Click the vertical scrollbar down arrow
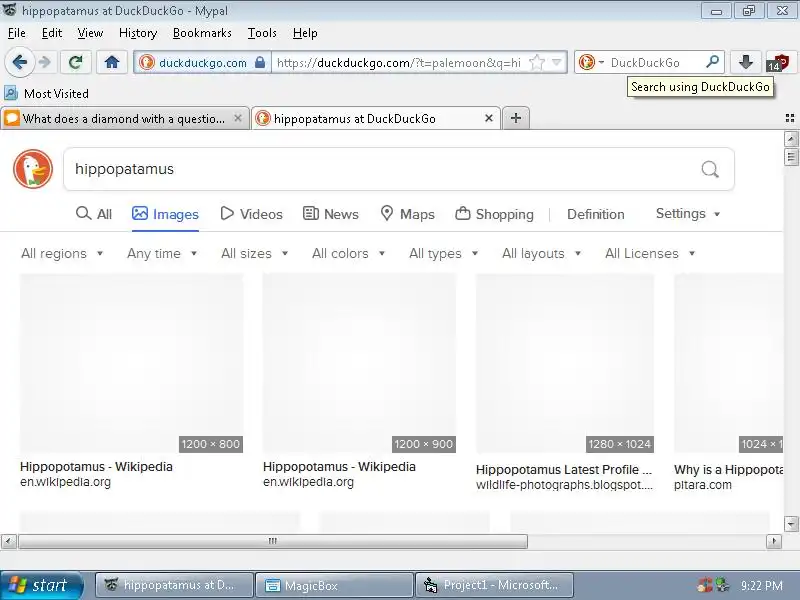 (x=791, y=523)
